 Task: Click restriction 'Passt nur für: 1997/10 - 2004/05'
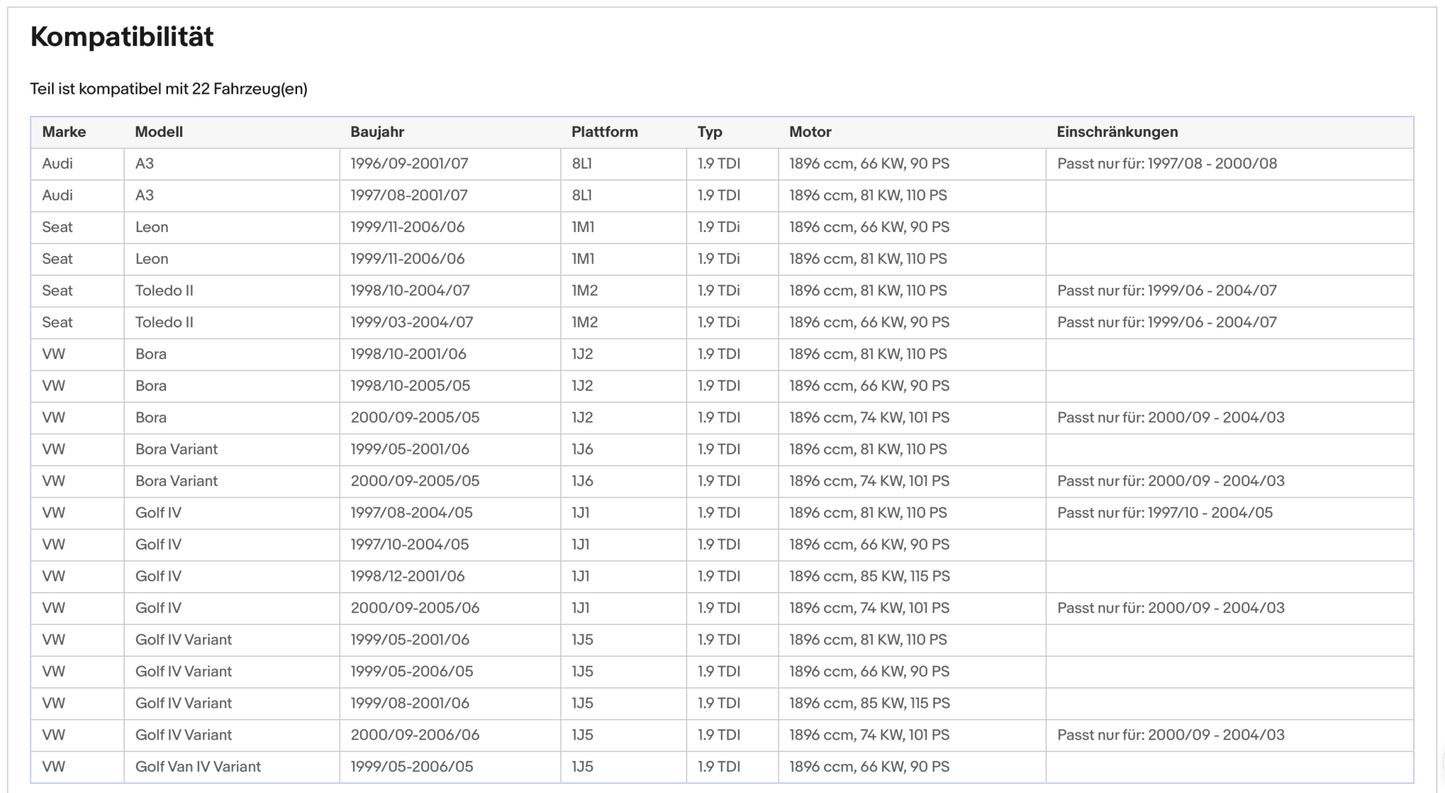click(1165, 513)
